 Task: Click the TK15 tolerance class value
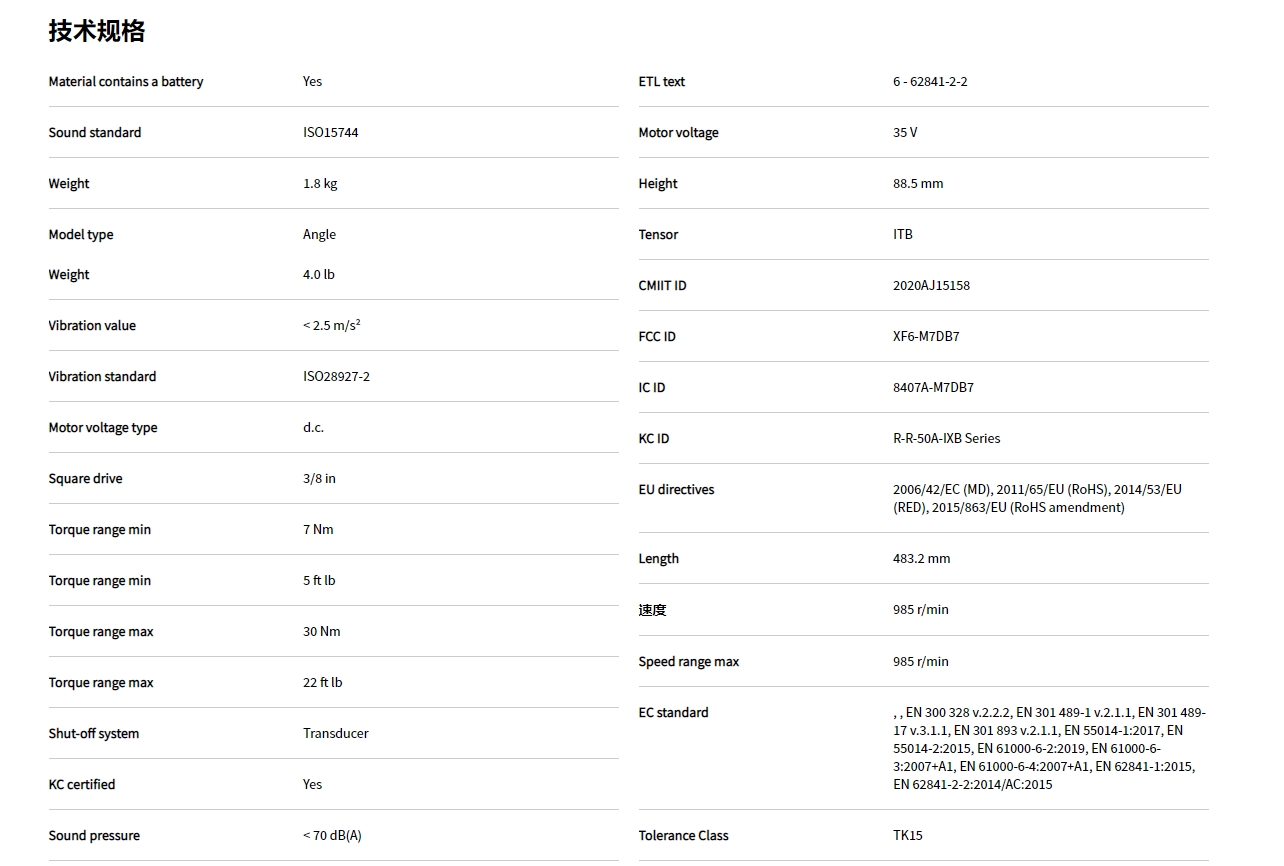pyautogui.click(x=908, y=835)
